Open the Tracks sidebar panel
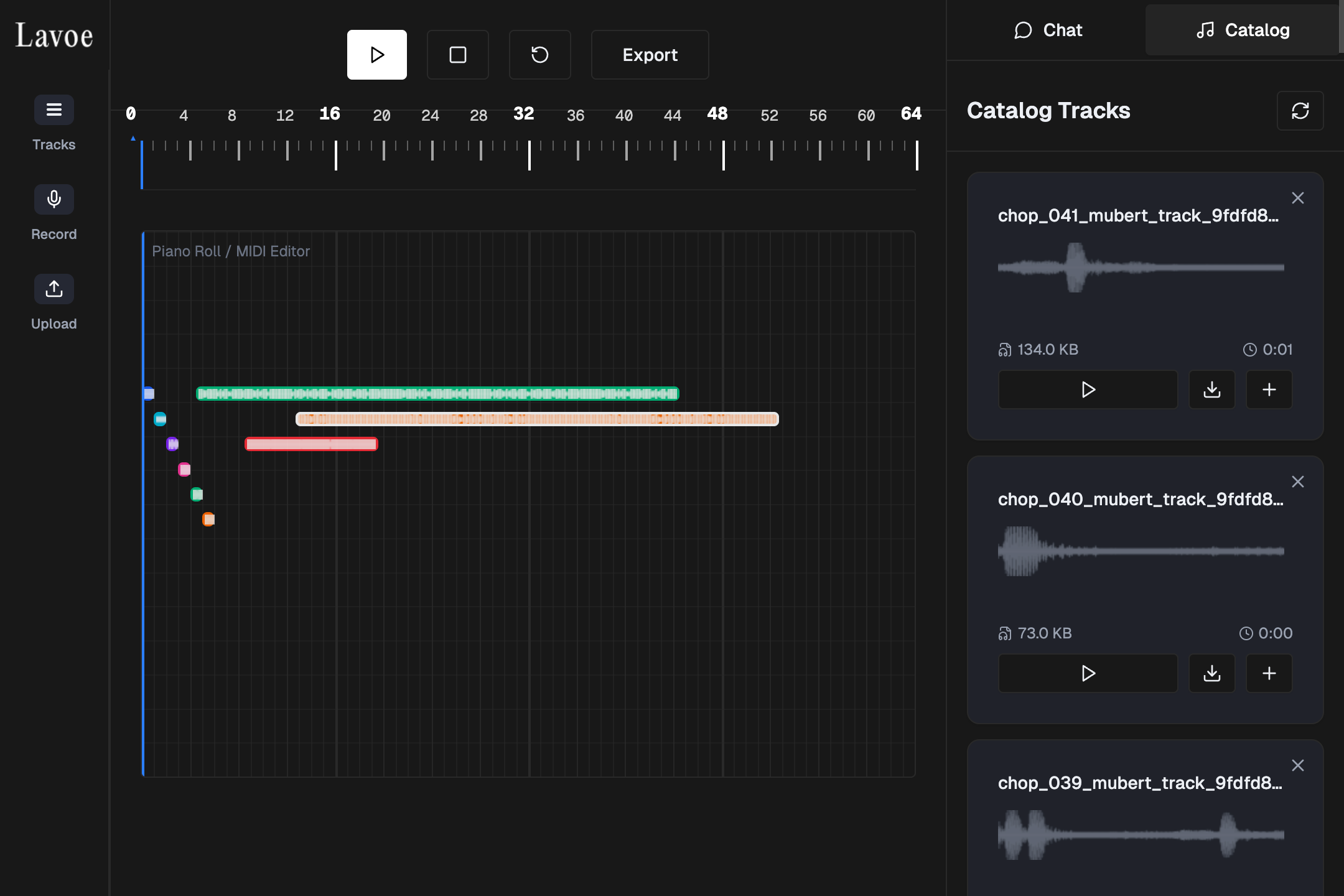The image size is (1344, 896). click(54, 110)
